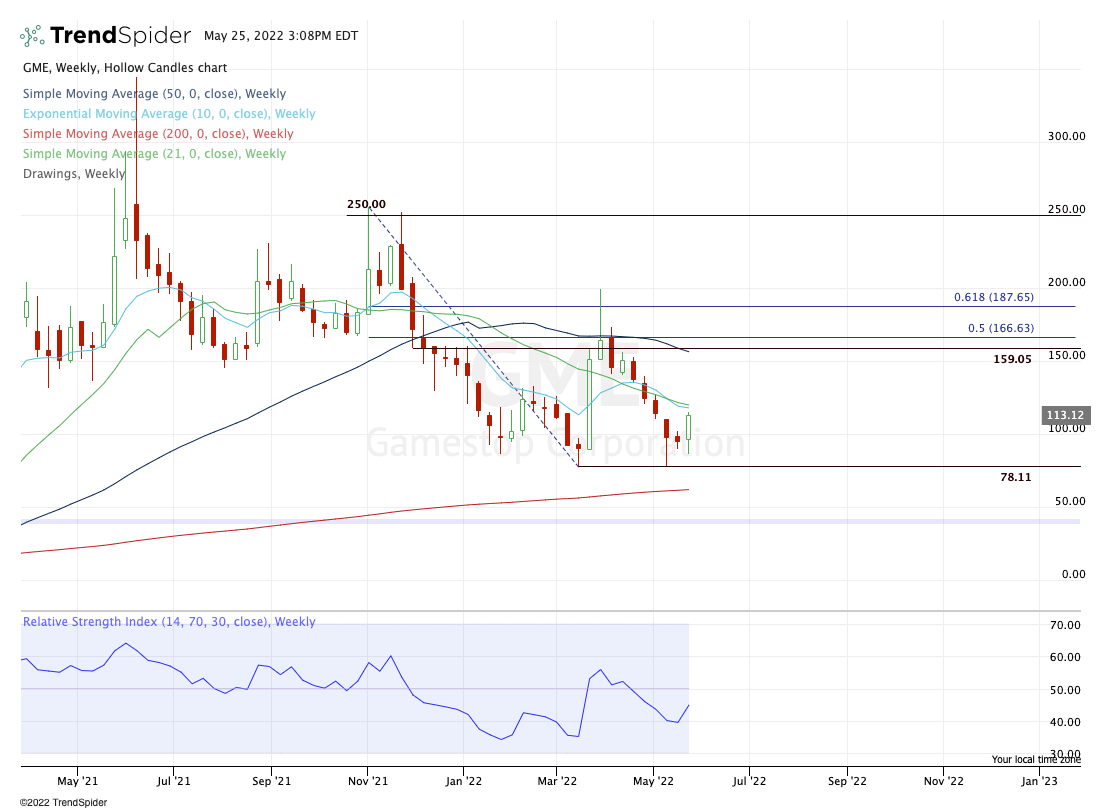Click the 300.00 price axis label
This screenshot has width=1111, height=812.
coord(1067,136)
